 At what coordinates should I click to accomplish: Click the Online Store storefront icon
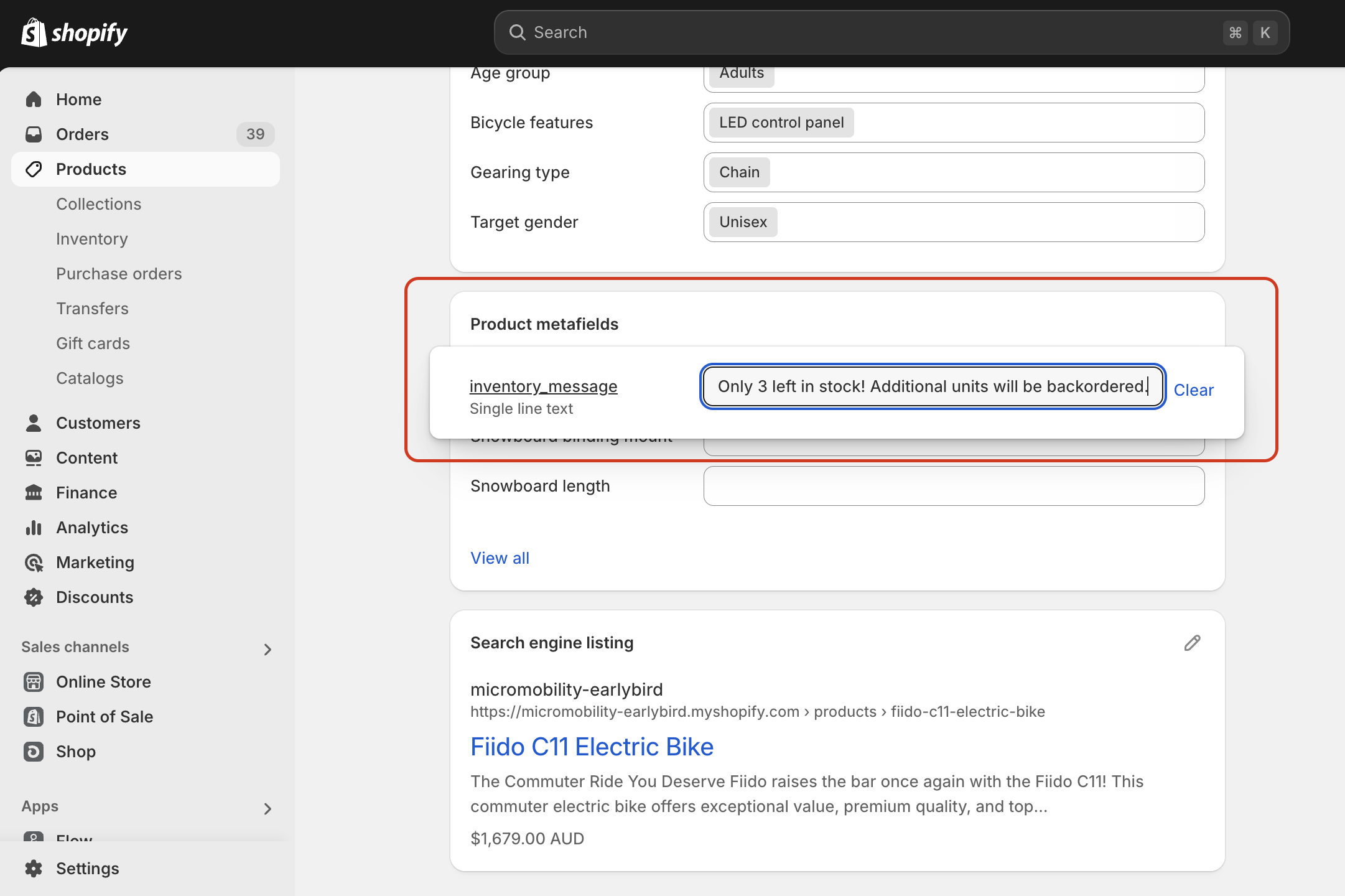click(34, 682)
